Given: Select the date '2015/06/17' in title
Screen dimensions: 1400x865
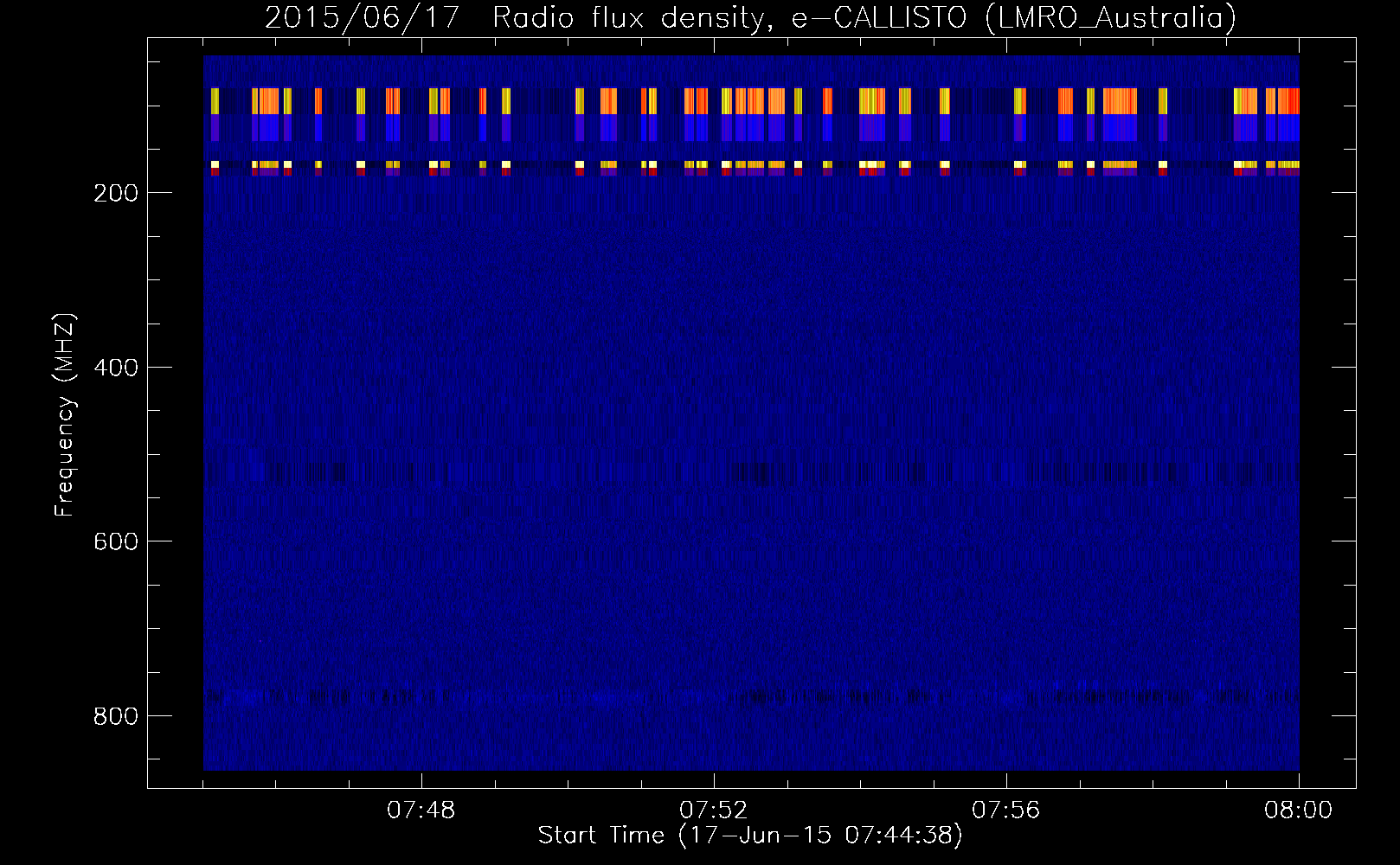Looking at the screenshot, I should pos(362,17).
